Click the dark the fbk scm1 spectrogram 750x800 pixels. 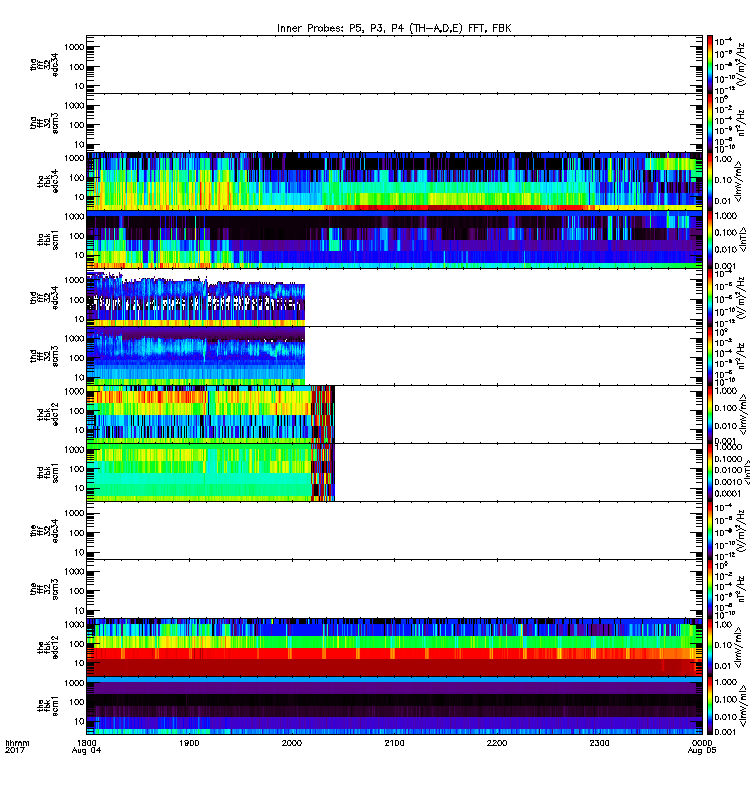[394, 706]
